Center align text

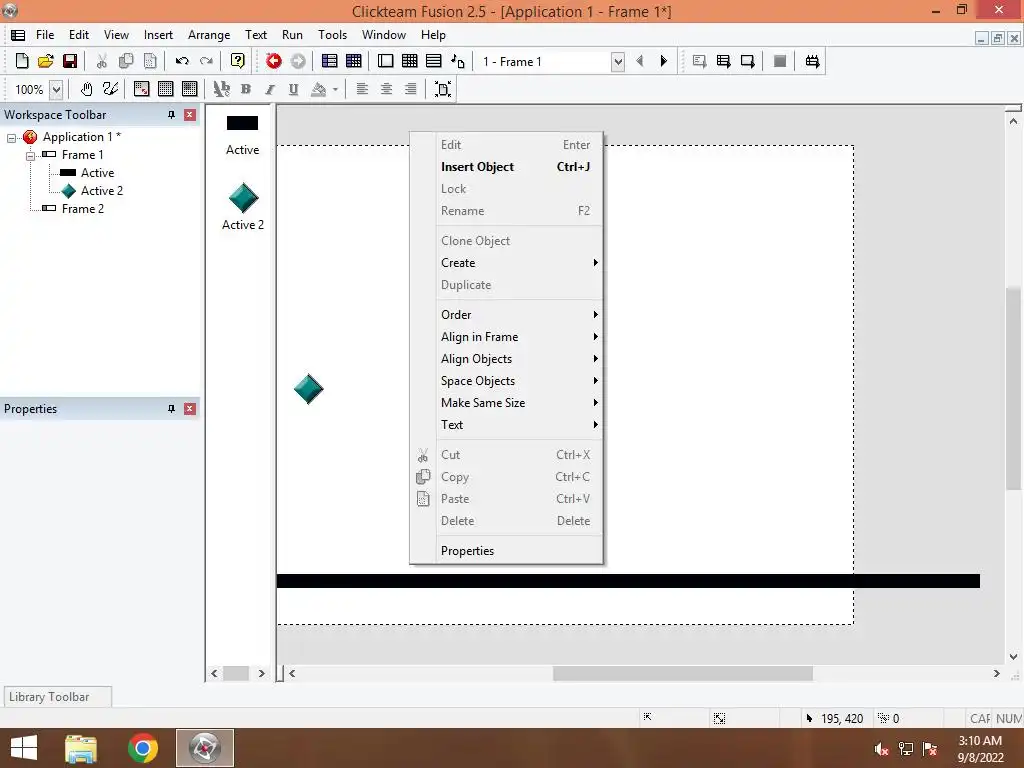386,89
